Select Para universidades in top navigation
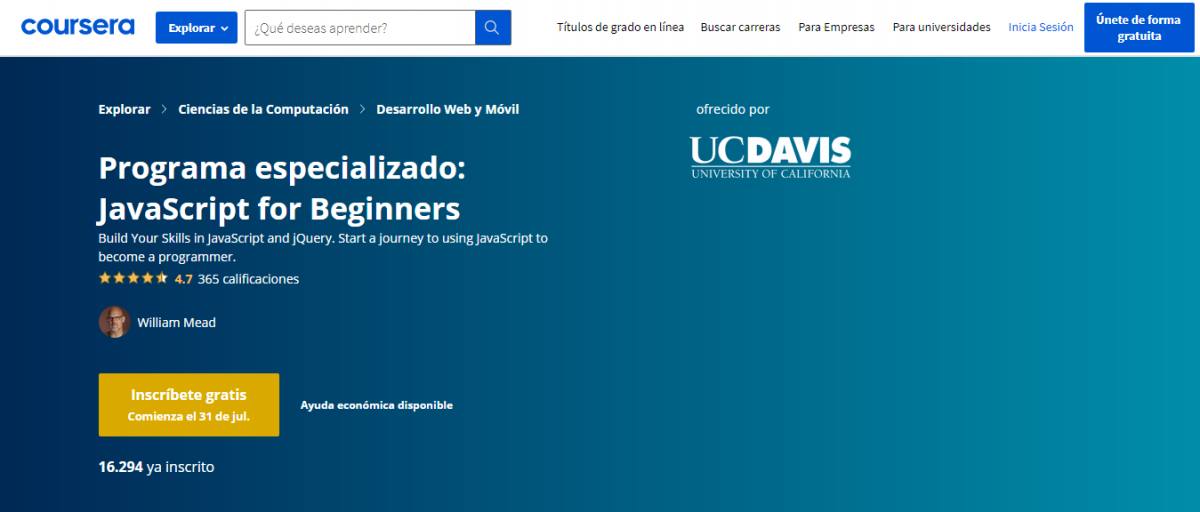 (941, 28)
